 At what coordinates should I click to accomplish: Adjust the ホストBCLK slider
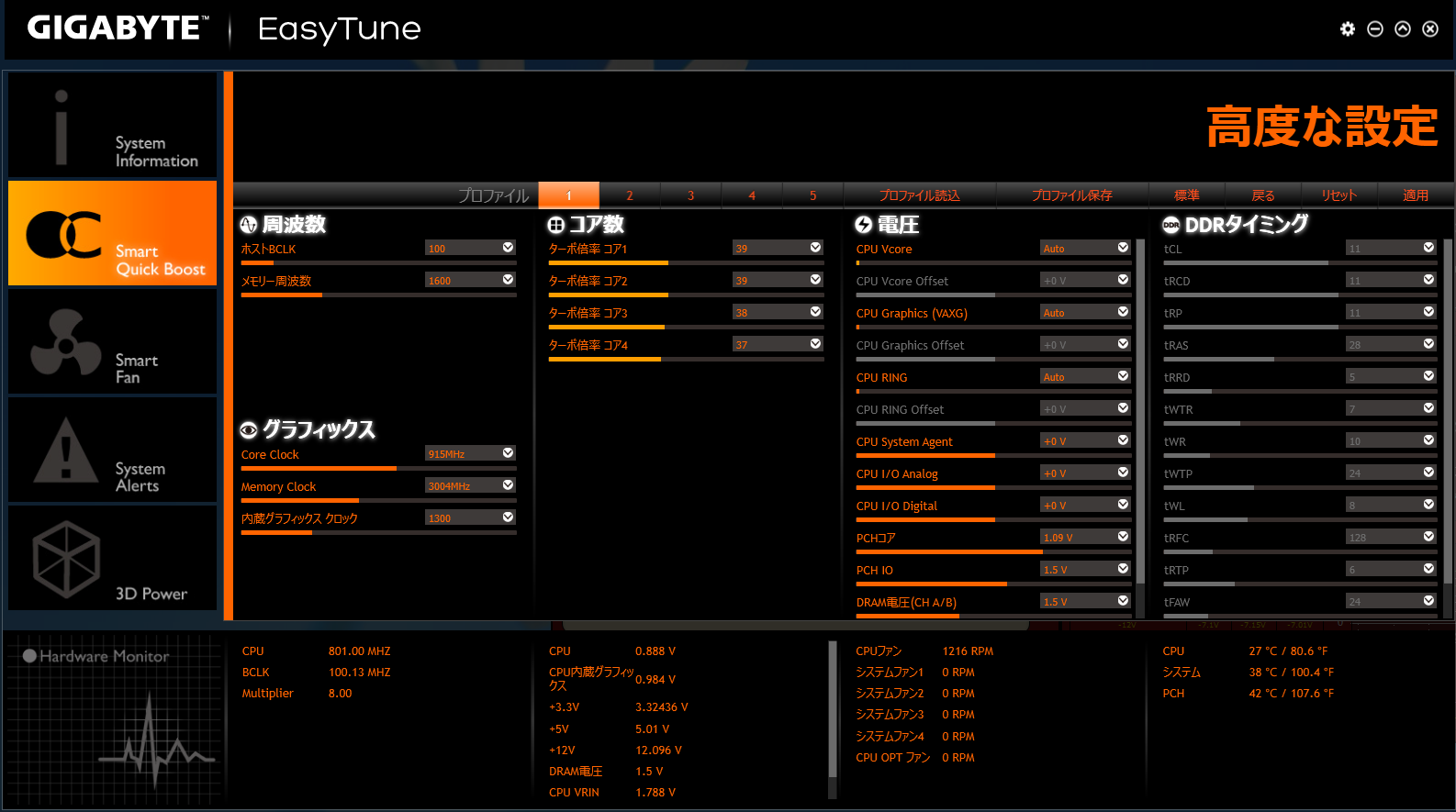click(379, 263)
